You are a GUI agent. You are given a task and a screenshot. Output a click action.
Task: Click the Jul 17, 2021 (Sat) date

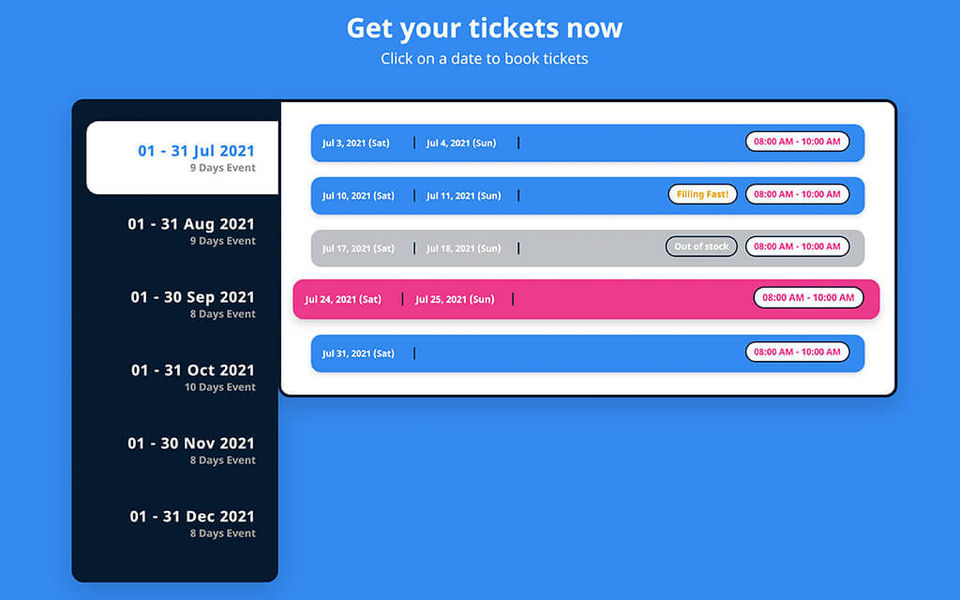point(358,248)
